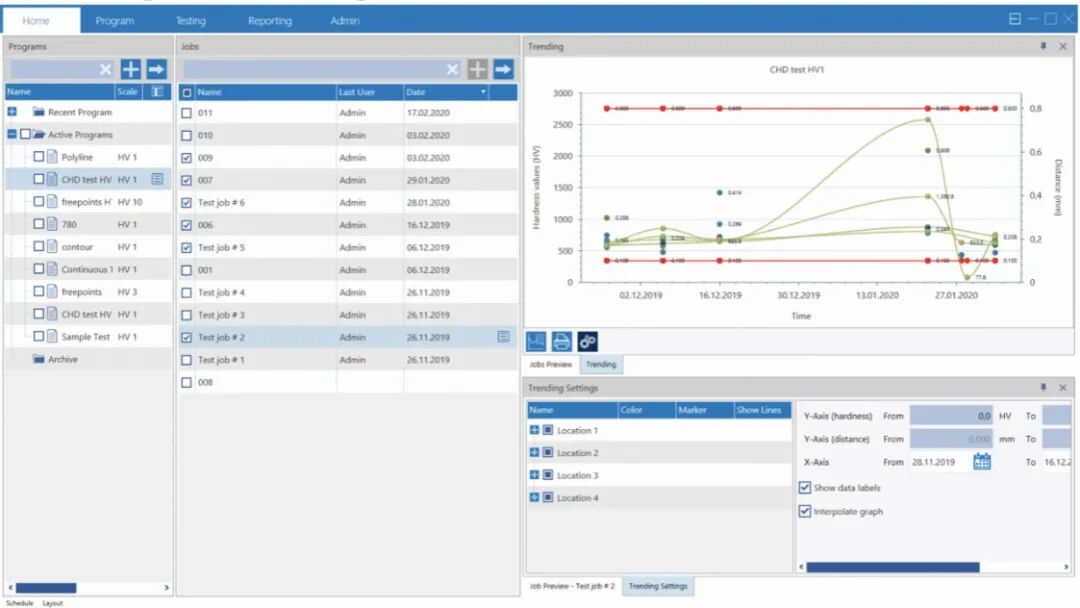The width and height of the screenshot is (1080, 608).
Task: Open the Program tab
Action: (x=114, y=21)
